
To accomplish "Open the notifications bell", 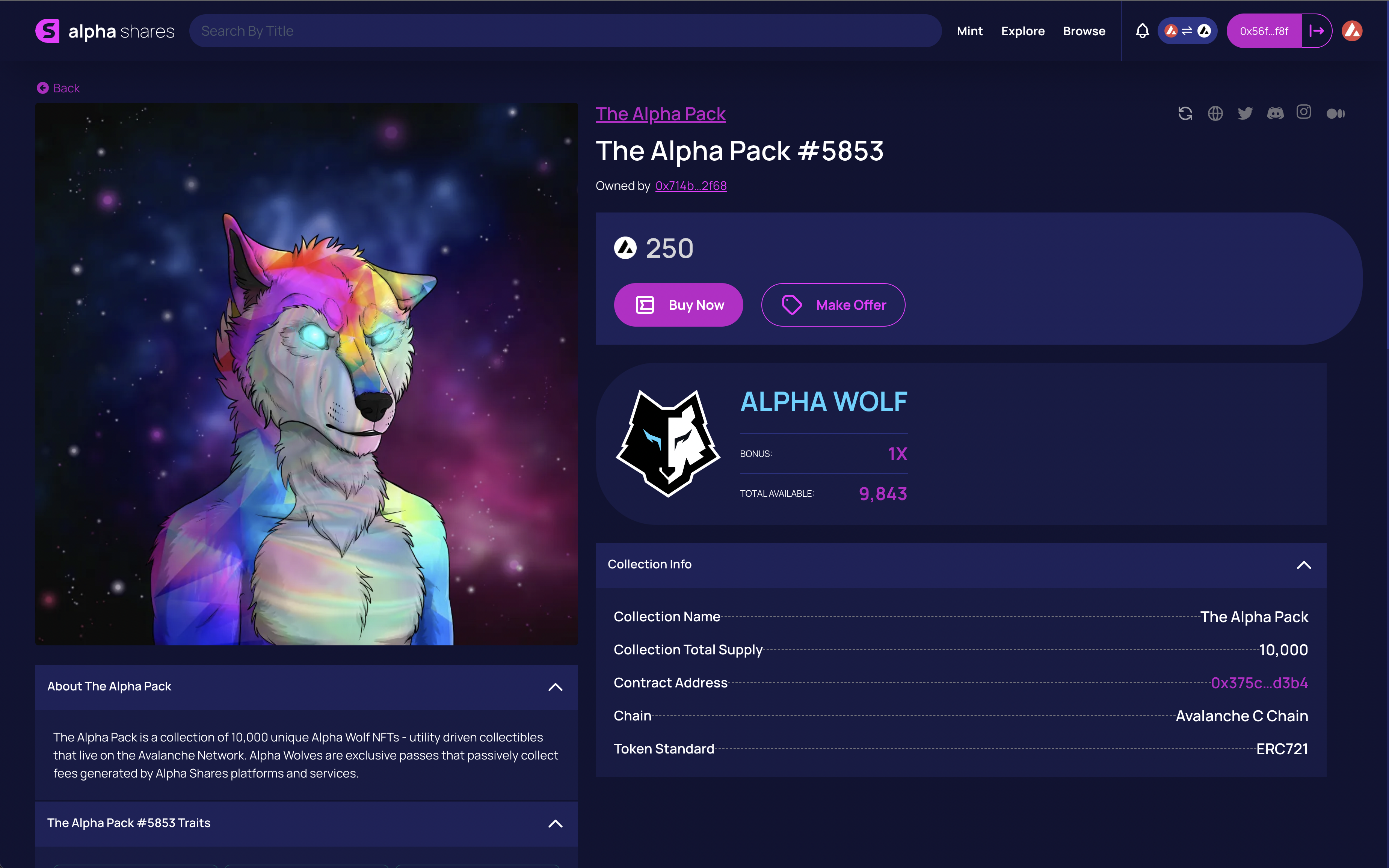I will click(x=1142, y=31).
